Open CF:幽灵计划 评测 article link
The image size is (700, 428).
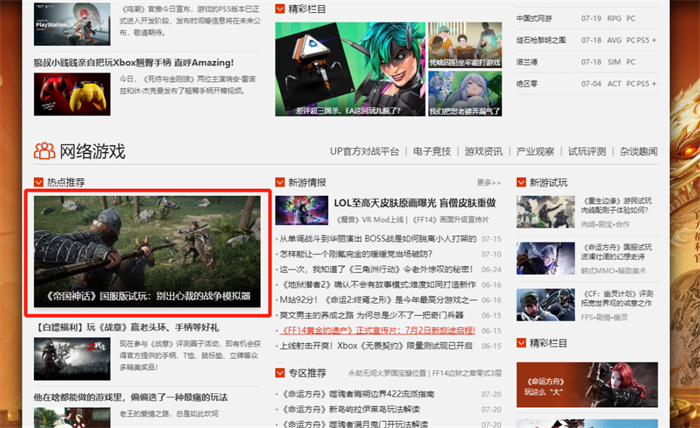[618, 298]
